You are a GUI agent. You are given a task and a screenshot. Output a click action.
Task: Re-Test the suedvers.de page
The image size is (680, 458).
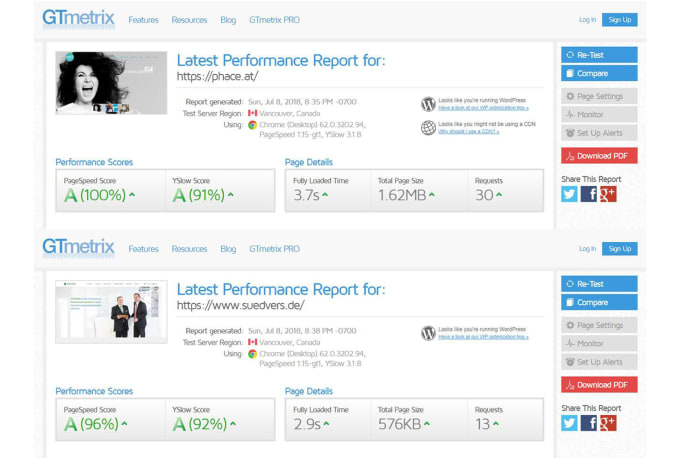599,284
